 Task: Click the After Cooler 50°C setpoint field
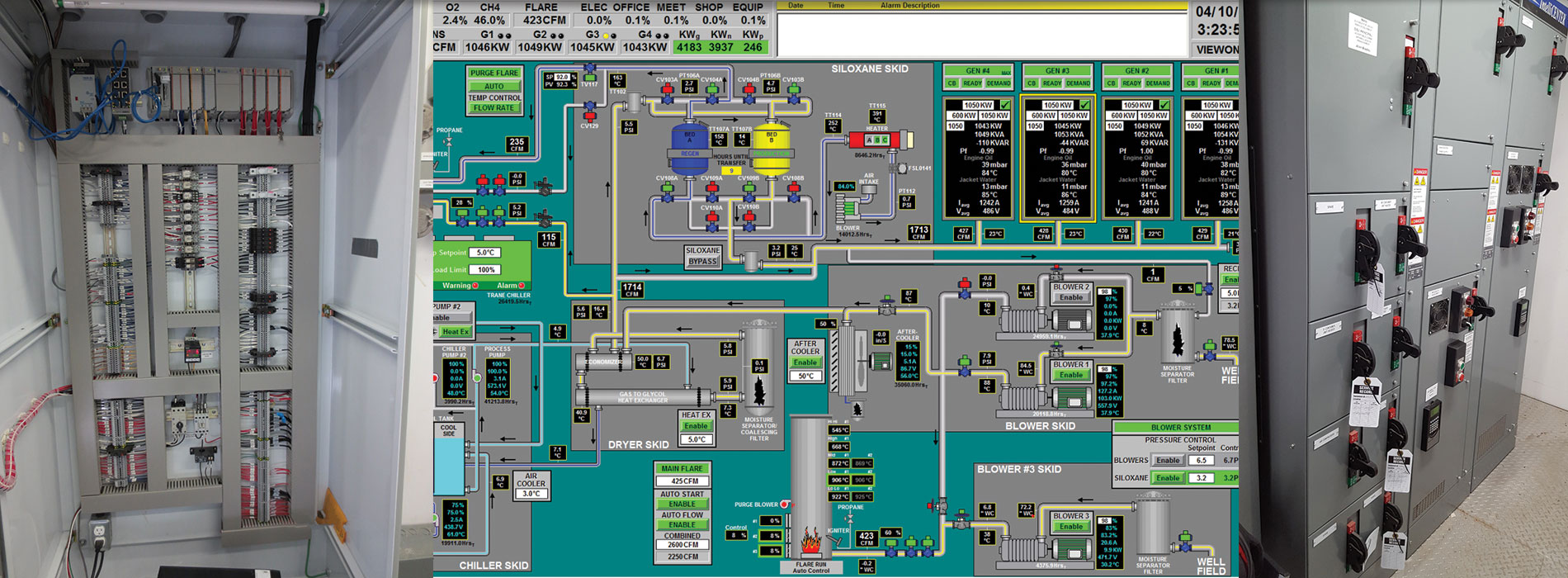tap(805, 376)
